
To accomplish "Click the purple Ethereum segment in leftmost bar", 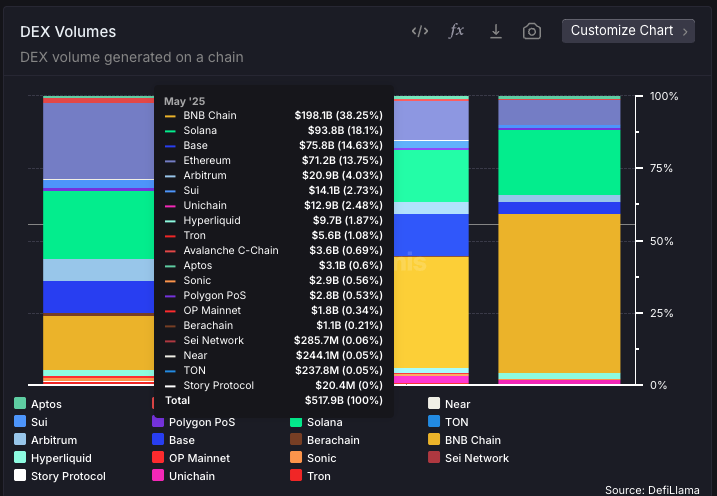I will pyautogui.click(x=99, y=141).
